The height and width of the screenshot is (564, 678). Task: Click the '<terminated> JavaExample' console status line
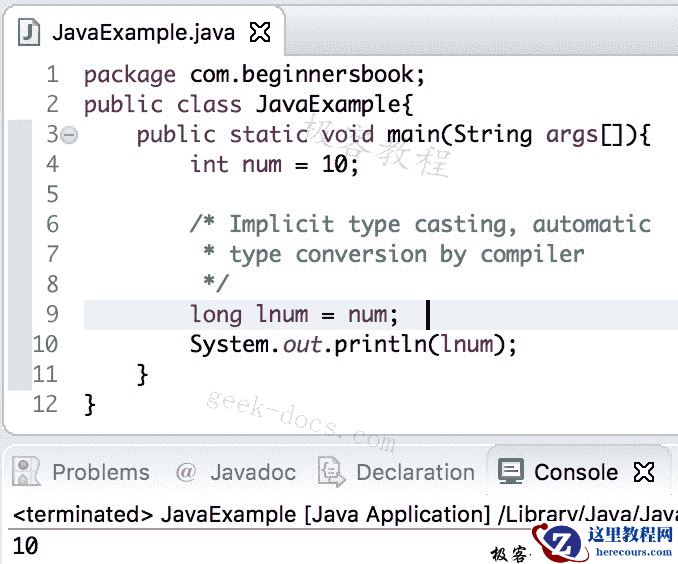pos(345,515)
